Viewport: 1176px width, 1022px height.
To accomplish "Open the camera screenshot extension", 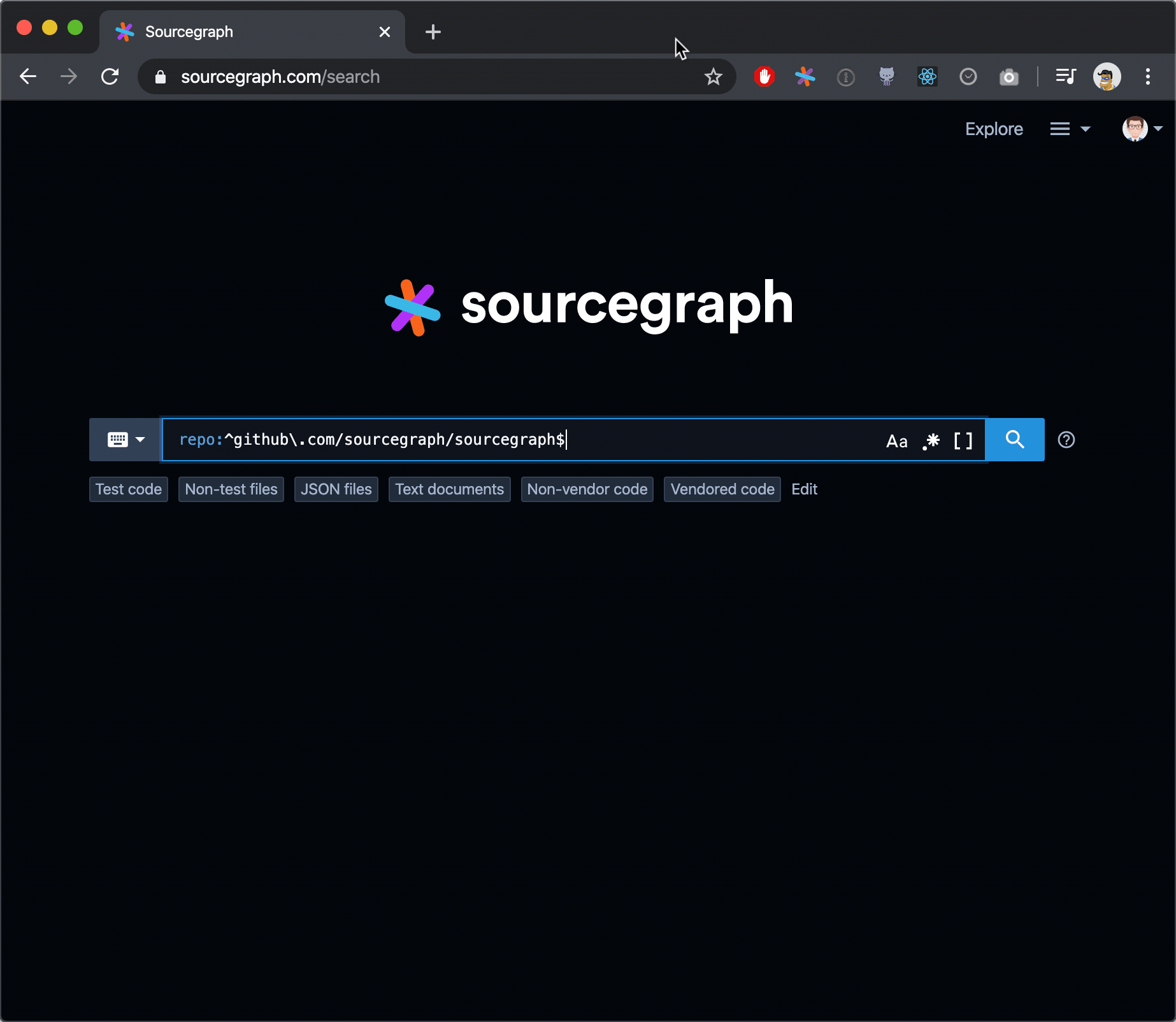I will [x=1008, y=77].
